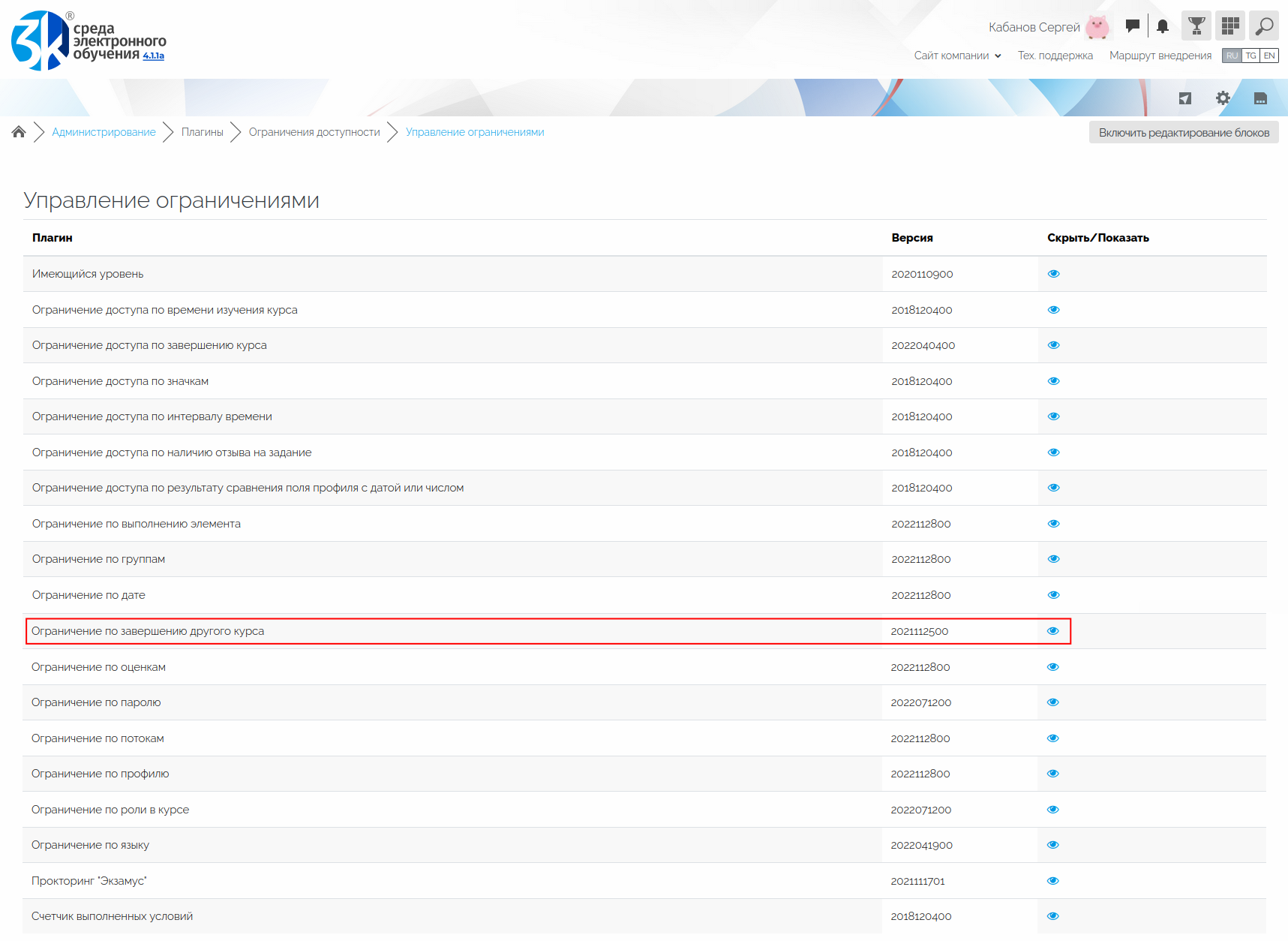Expand the 'Сайт компании' dropdown
Image resolution: width=1288 pixels, height=941 pixels.
[957, 56]
